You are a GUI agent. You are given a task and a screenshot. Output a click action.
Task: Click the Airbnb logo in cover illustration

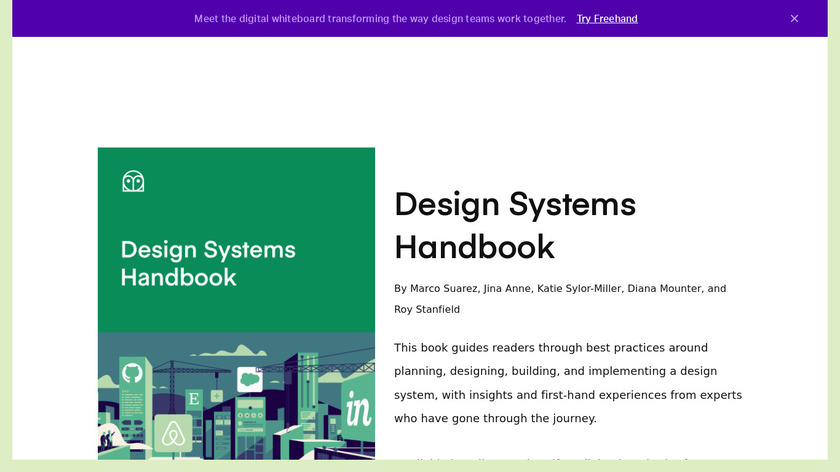click(x=173, y=433)
